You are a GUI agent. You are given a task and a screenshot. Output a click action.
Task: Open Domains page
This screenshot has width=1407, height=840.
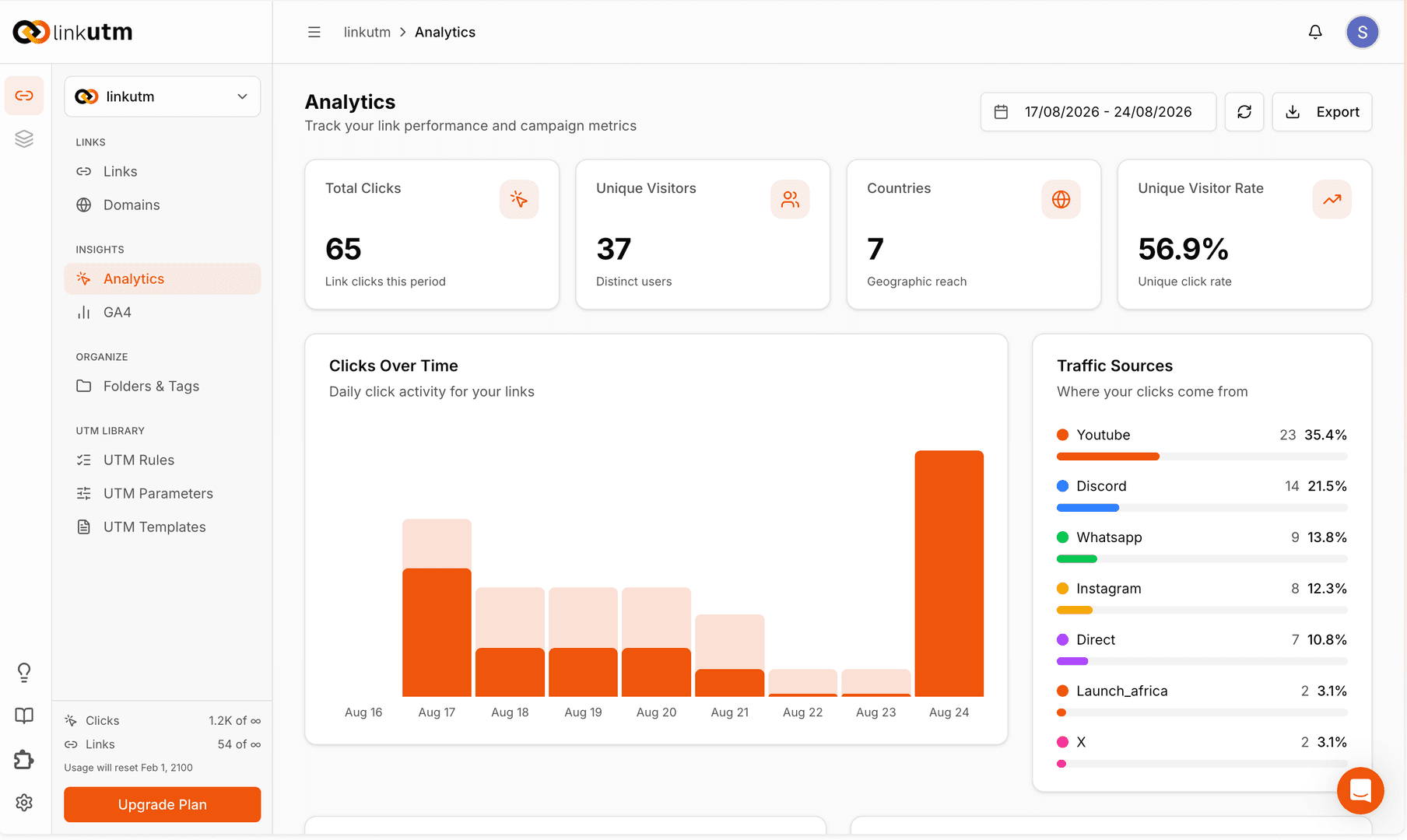pos(163,205)
